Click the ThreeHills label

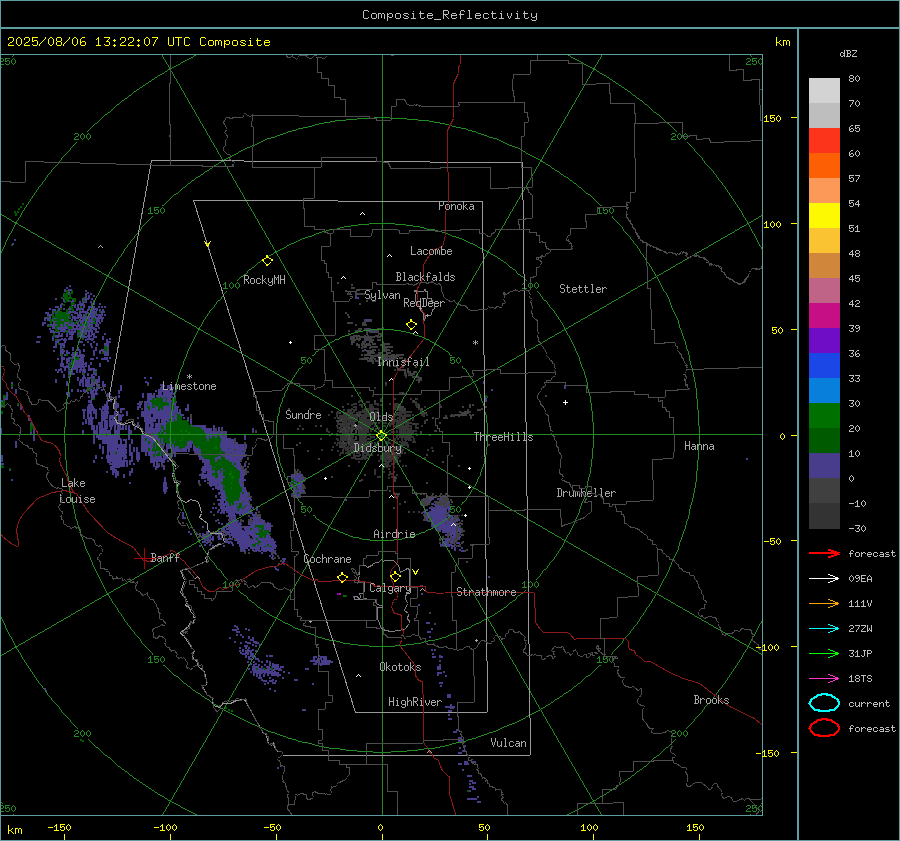tap(503, 437)
